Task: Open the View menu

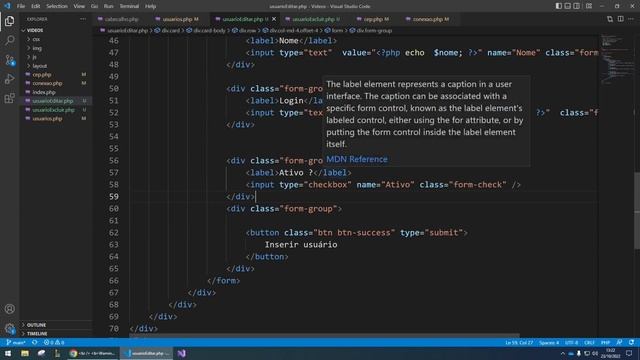Action: pyautogui.click(x=79, y=6)
